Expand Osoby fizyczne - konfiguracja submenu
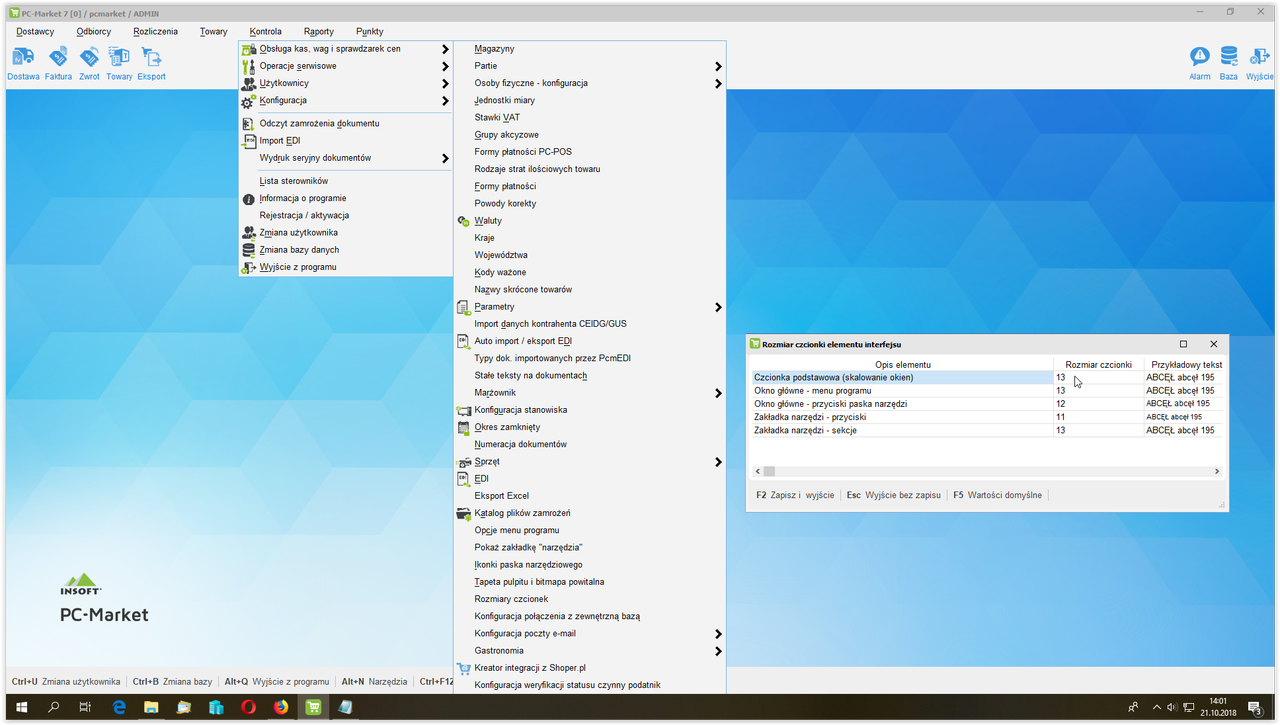Image resolution: width=1280 pixels, height=725 pixels. click(x=589, y=83)
